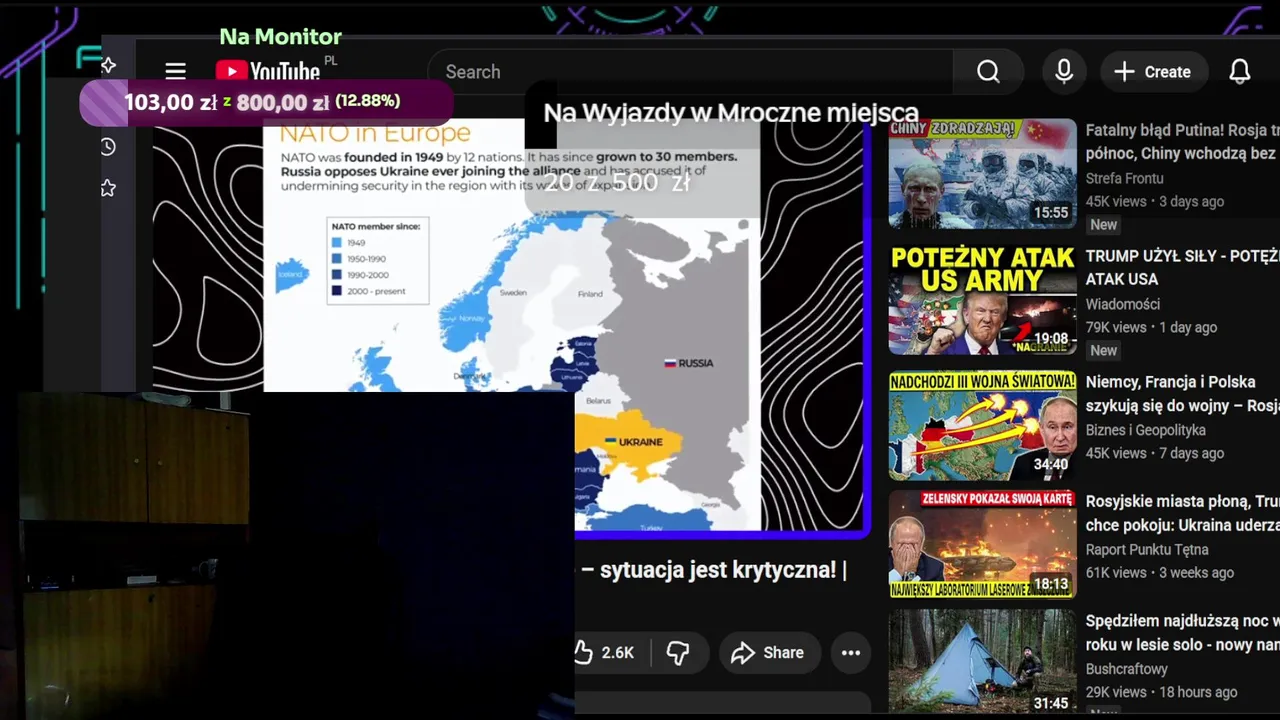Visit the Bushcraftowy channel
Viewport: 1280px width, 720px height.
point(1127,669)
